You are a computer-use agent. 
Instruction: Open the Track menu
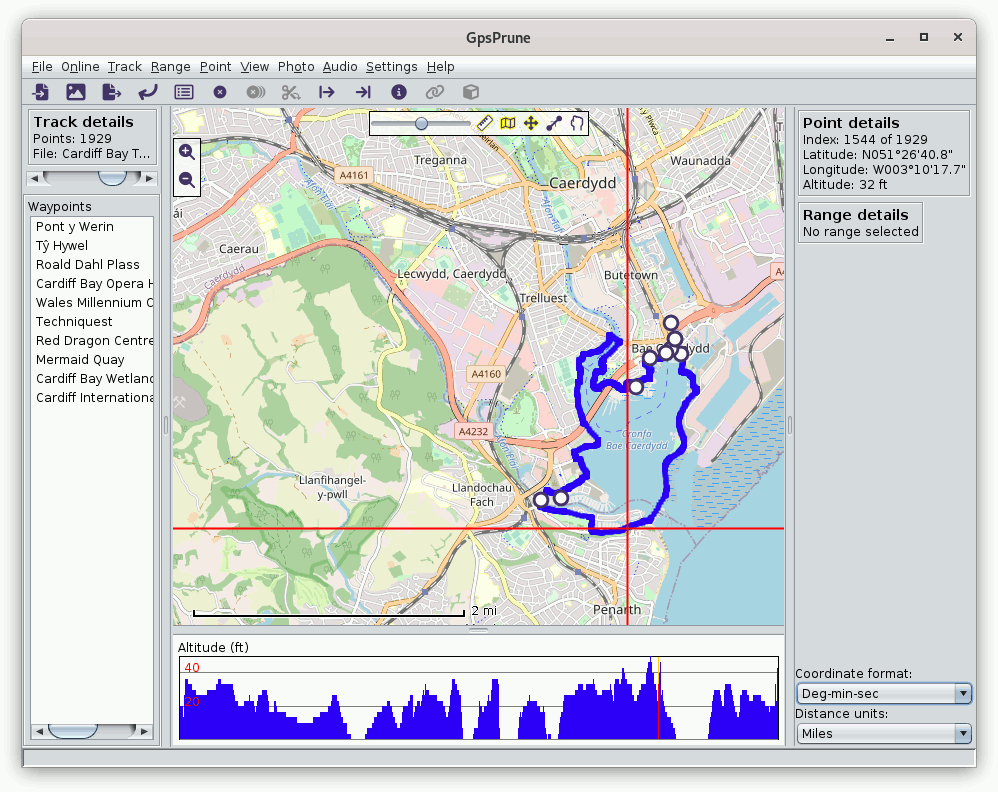click(125, 67)
